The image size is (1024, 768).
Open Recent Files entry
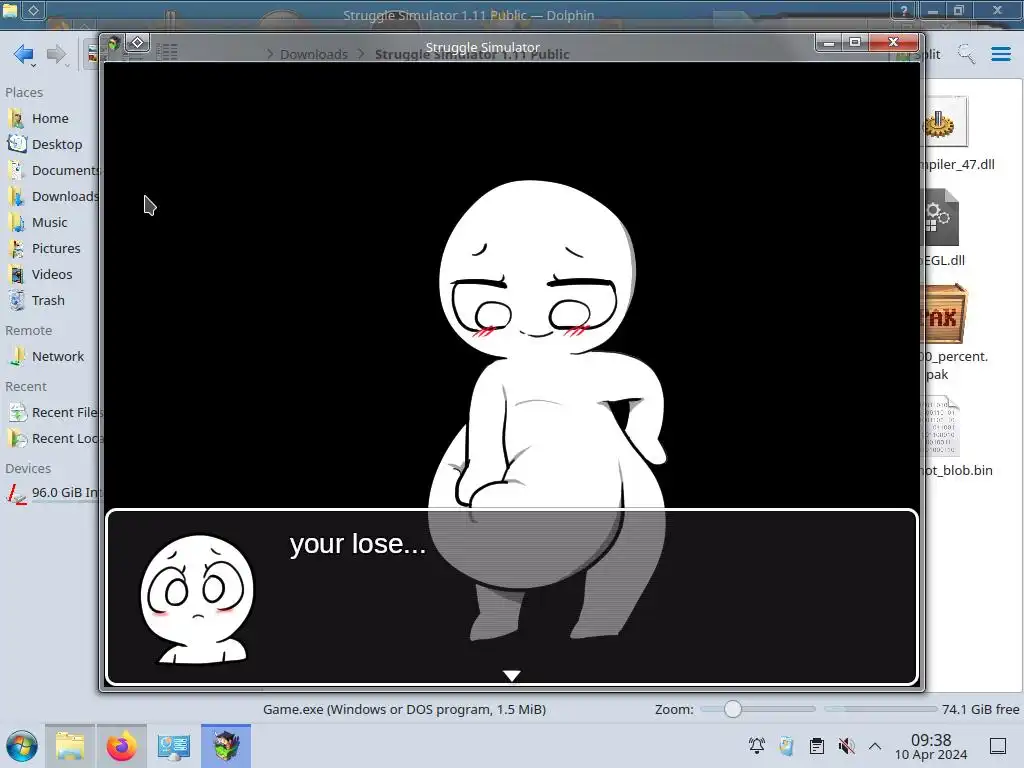point(50,413)
